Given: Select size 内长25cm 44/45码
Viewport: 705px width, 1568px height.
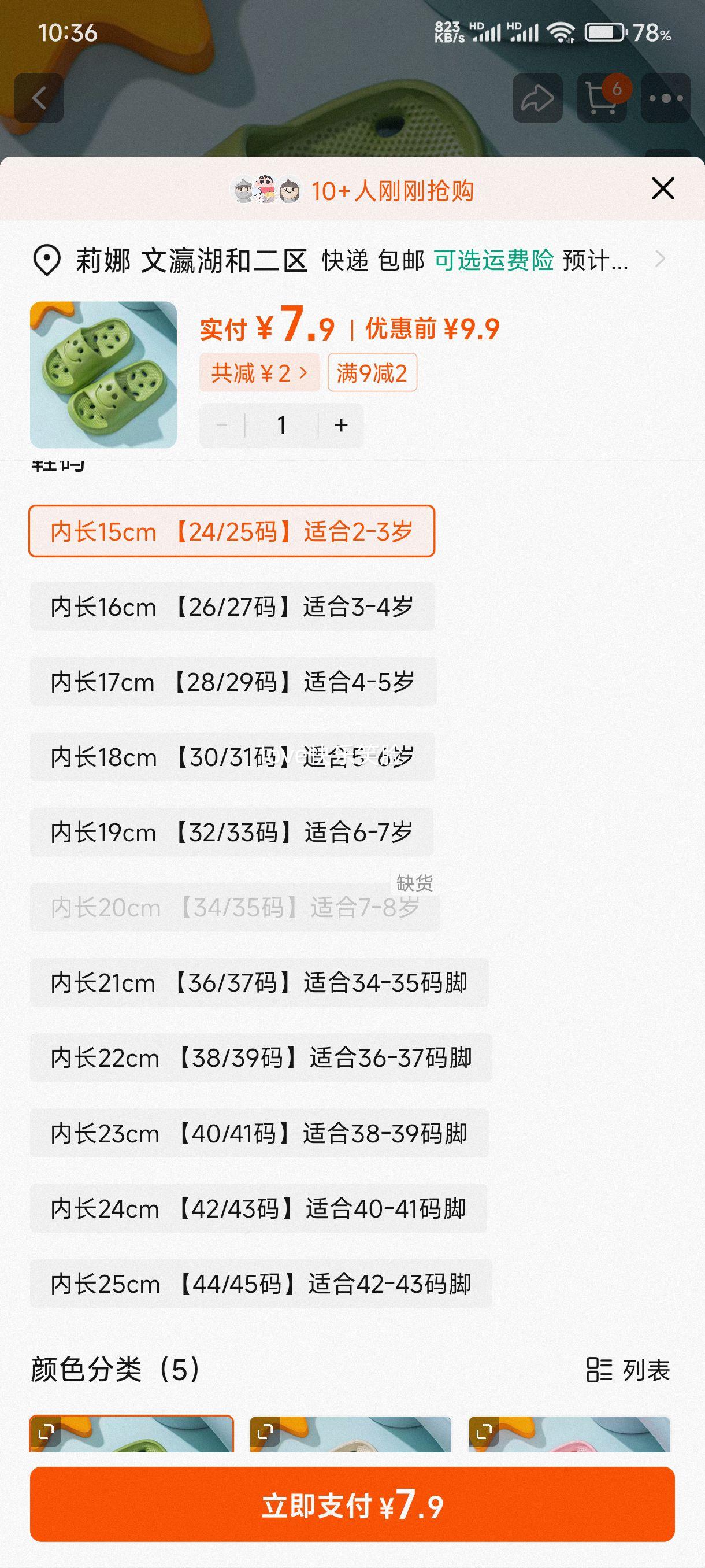Looking at the screenshot, I should [261, 1284].
